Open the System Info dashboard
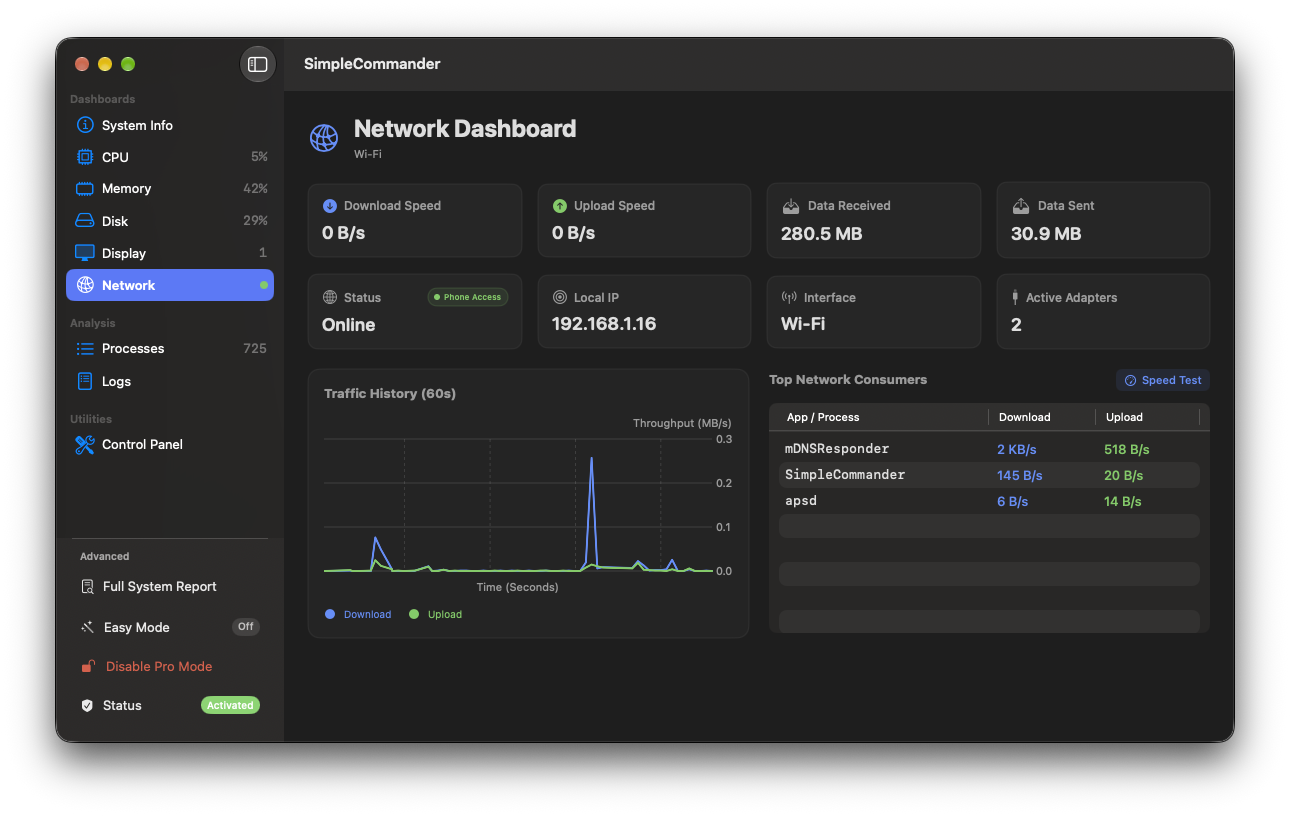The image size is (1290, 816). (170, 125)
